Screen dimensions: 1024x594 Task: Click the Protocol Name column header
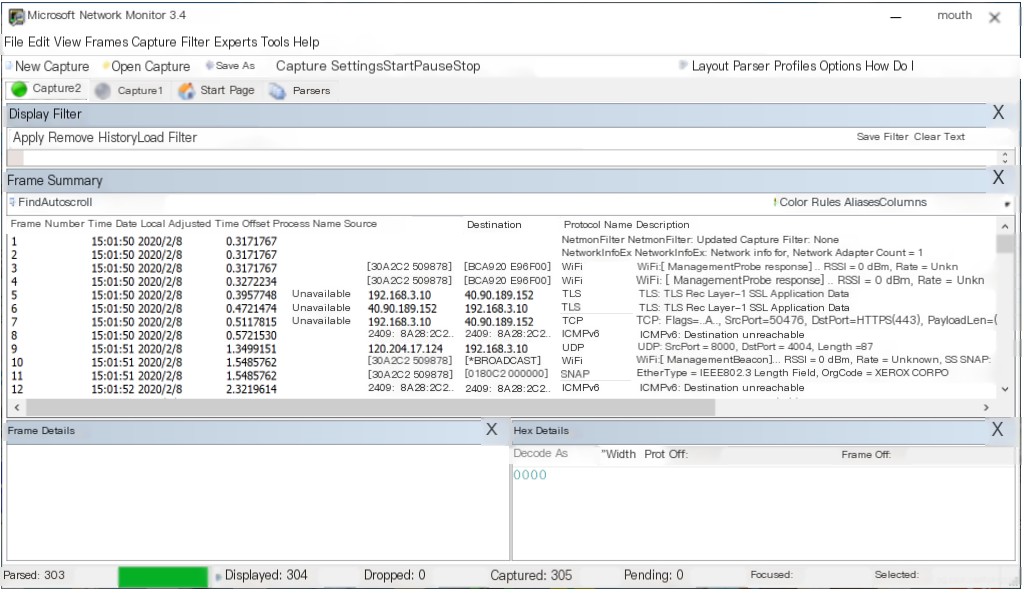point(598,225)
